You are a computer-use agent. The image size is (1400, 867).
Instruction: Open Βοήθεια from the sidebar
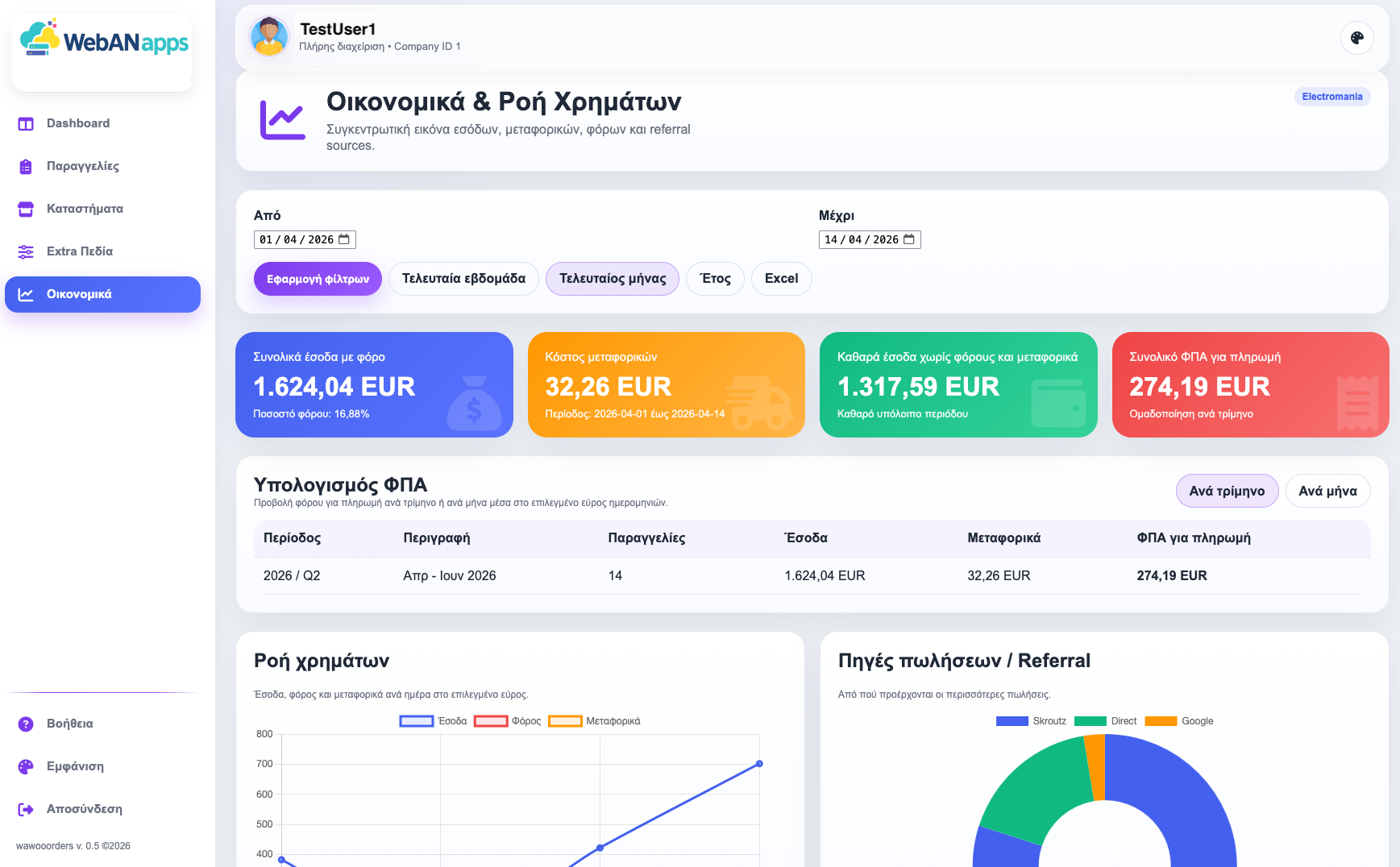pyautogui.click(x=102, y=724)
